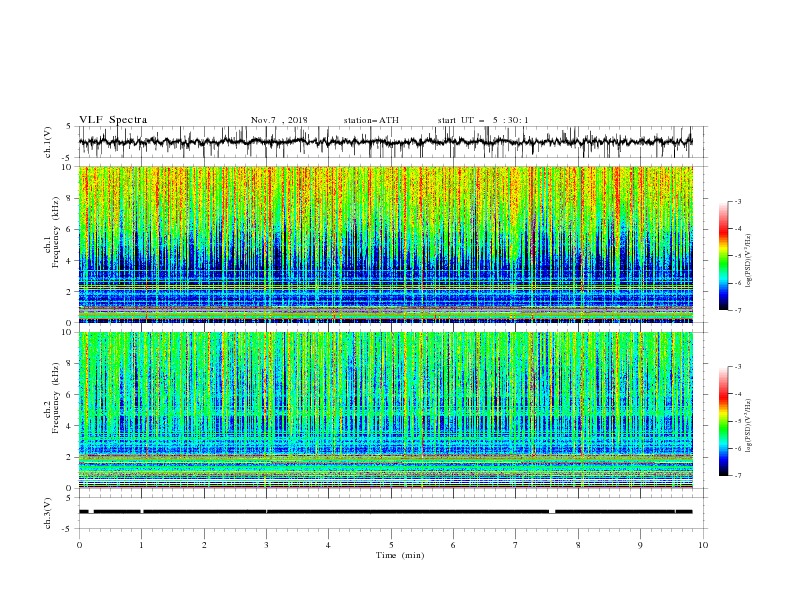Click the "-3" tick on the ch.1 colorbar
The image size is (792, 612).
[737, 201]
